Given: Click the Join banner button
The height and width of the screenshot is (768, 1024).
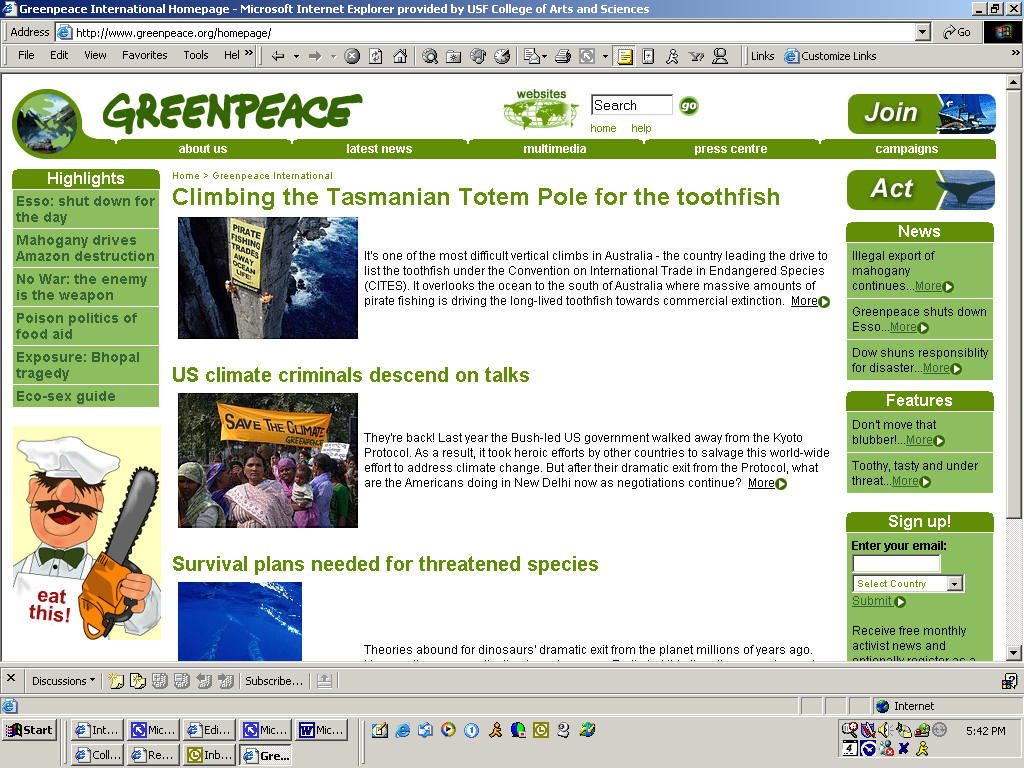Looking at the screenshot, I should (921, 113).
